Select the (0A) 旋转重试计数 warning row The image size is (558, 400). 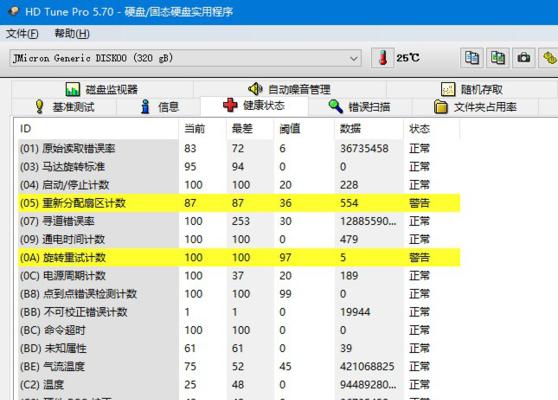pyautogui.click(x=239, y=257)
